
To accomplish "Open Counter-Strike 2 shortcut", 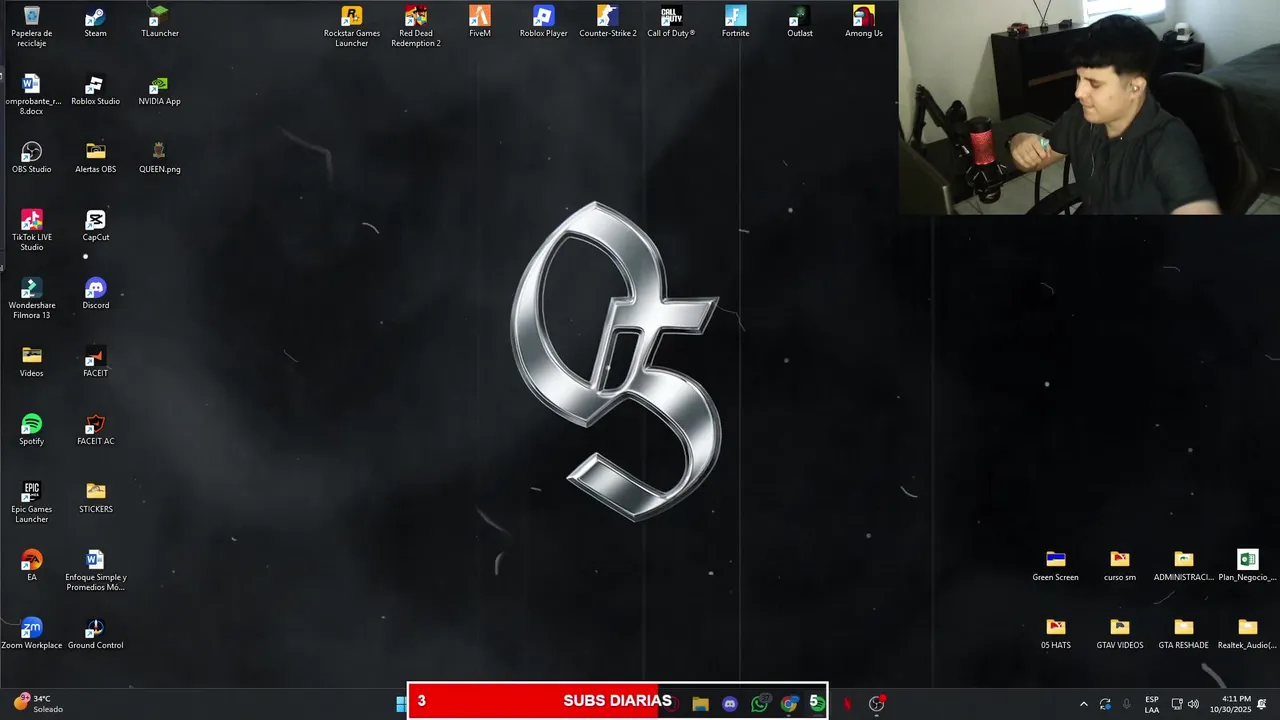I will click(x=608, y=22).
